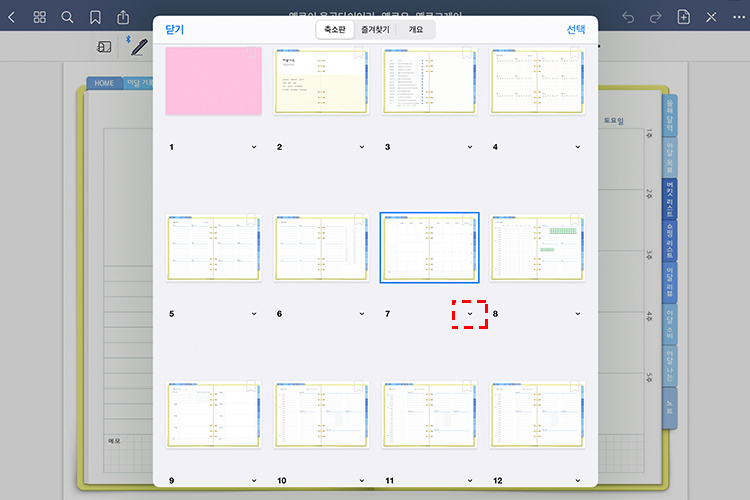Open the 이달 리뷰 side tab

670,282
